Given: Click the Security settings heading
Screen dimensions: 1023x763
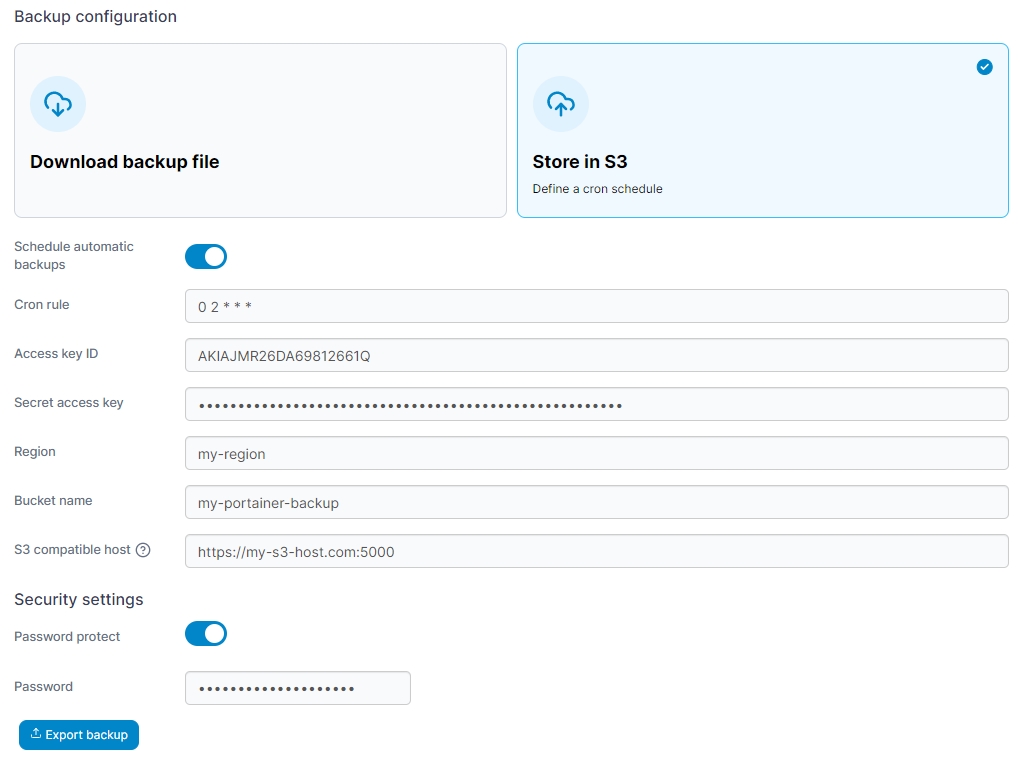Looking at the screenshot, I should pos(79,599).
